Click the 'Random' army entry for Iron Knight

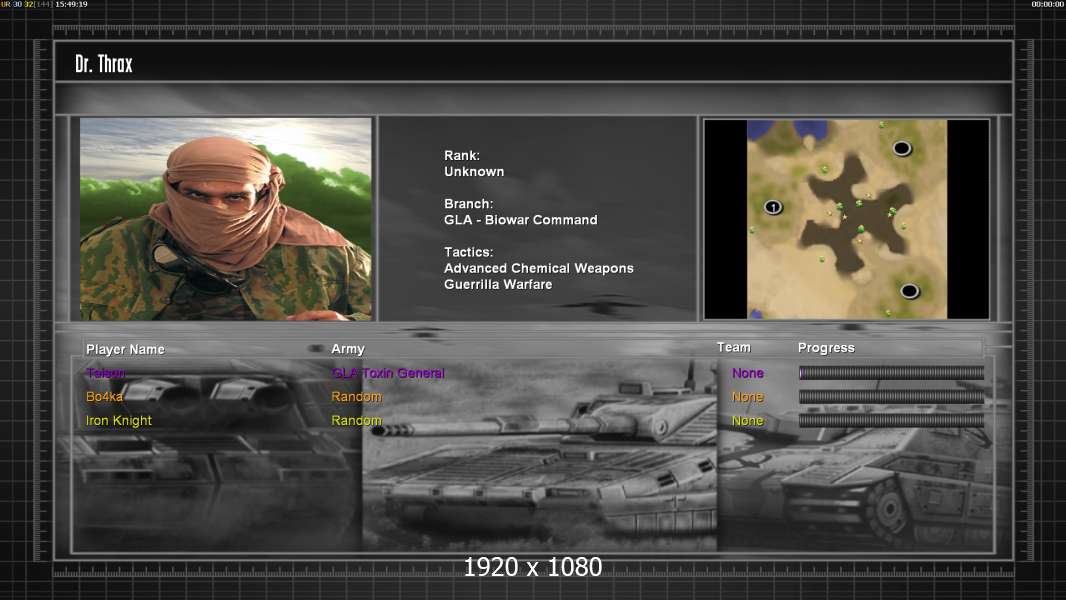[356, 421]
